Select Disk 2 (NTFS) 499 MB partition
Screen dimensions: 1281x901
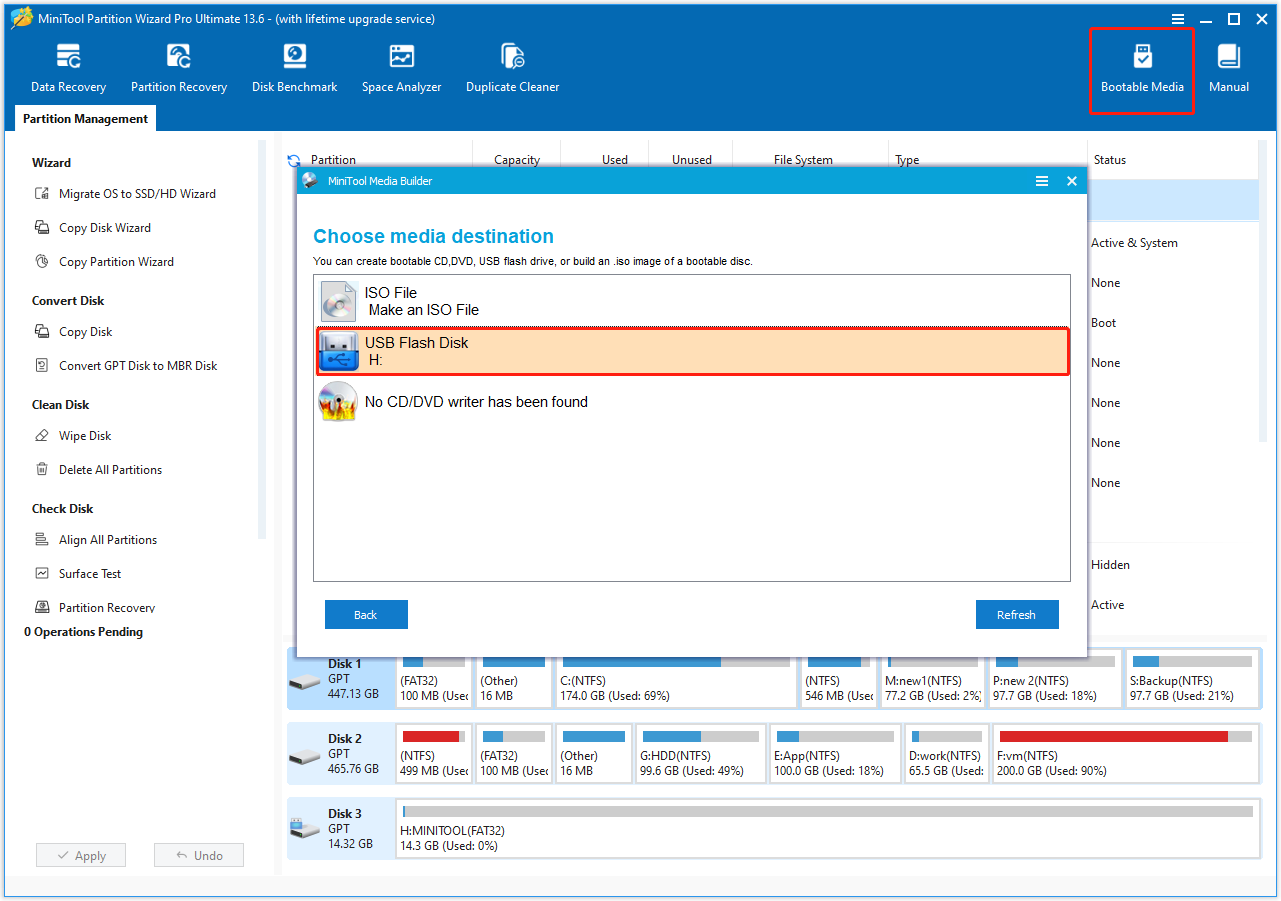point(434,754)
